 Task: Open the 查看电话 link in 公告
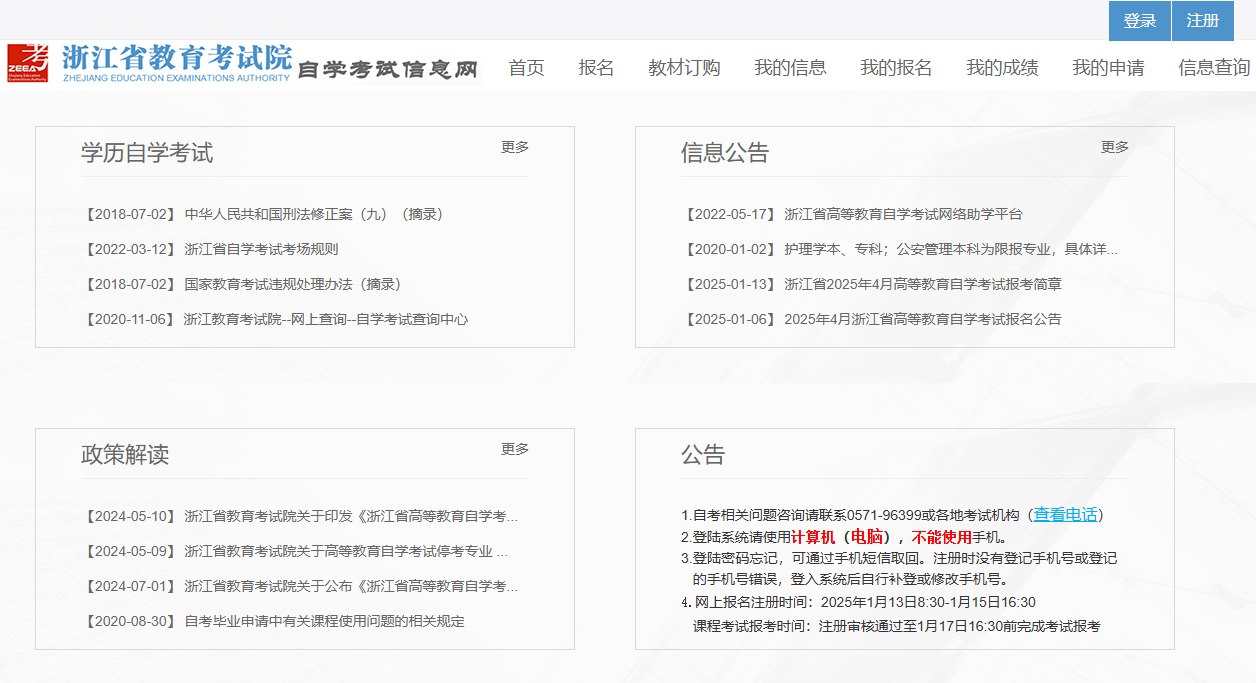coord(1060,513)
